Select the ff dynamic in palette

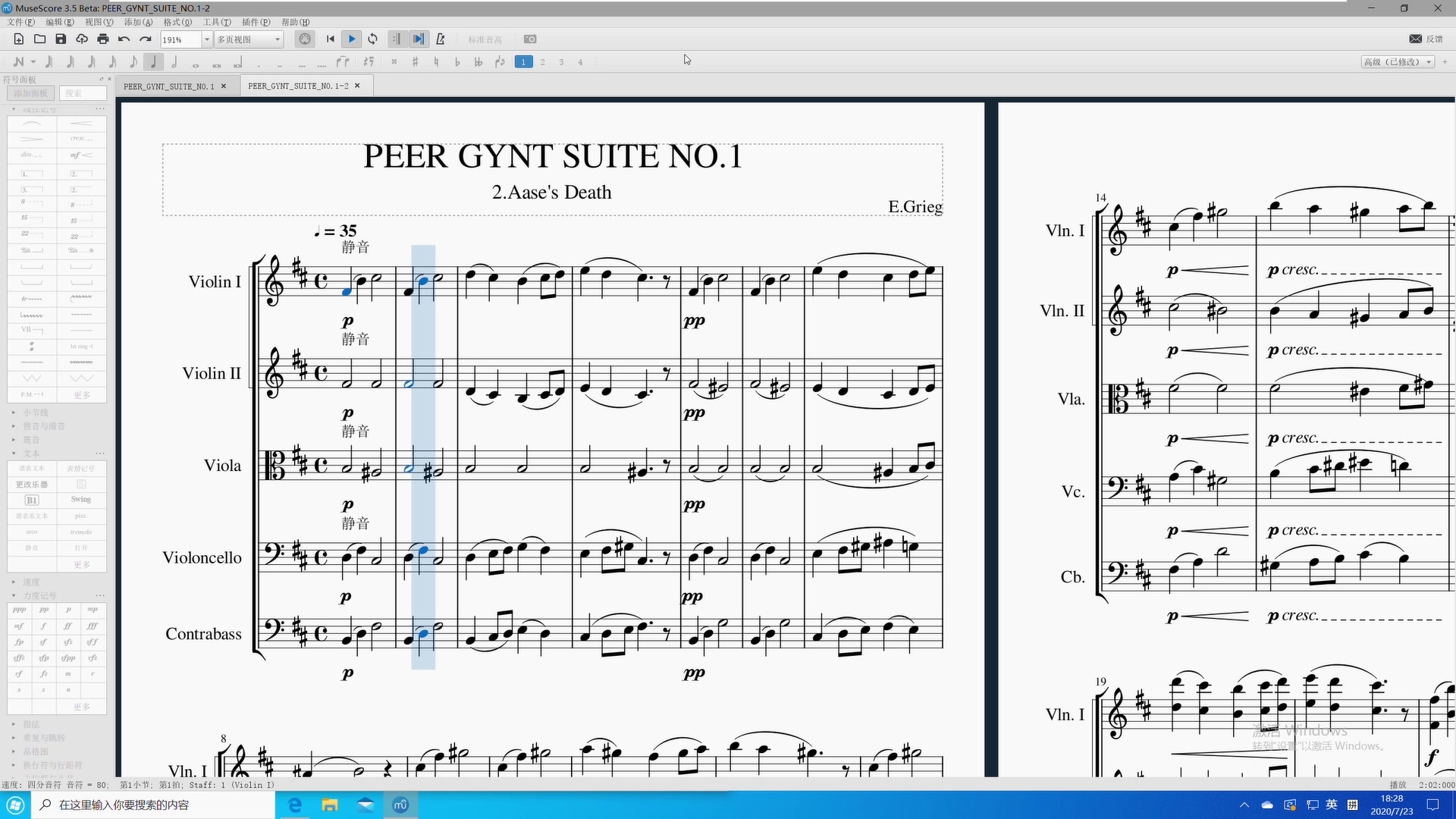pos(68,626)
